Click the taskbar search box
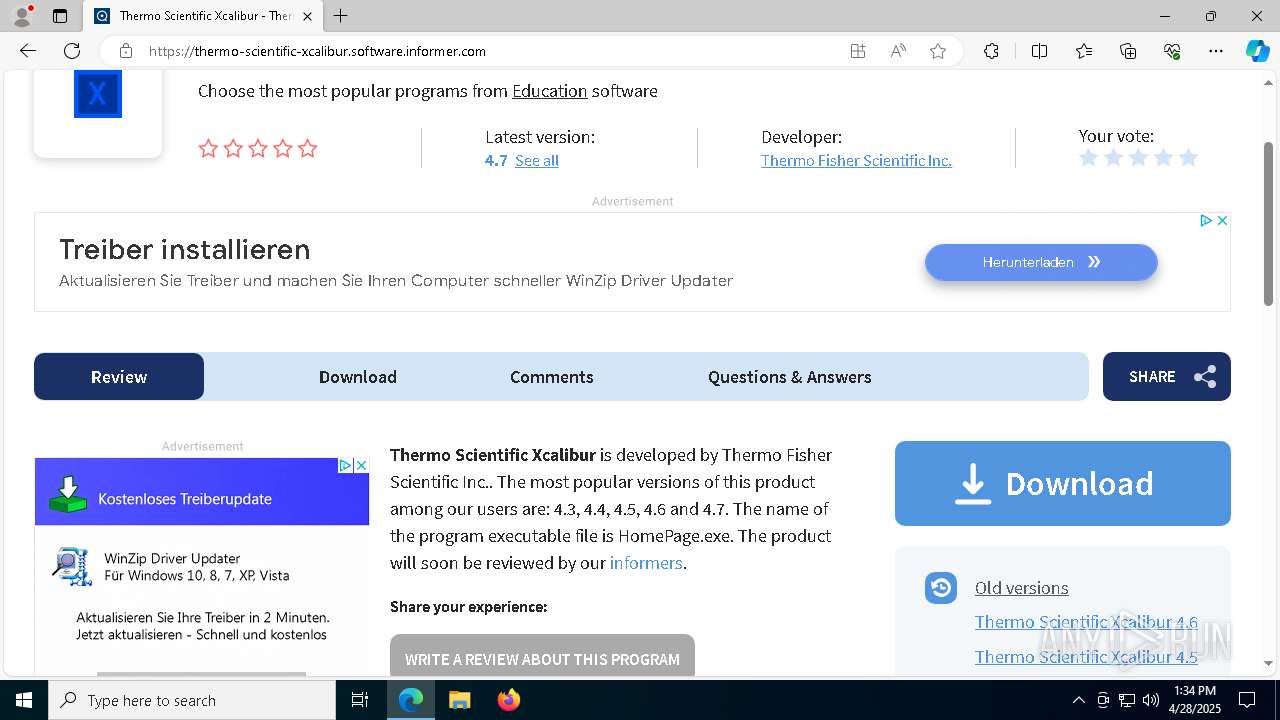 tap(192, 700)
